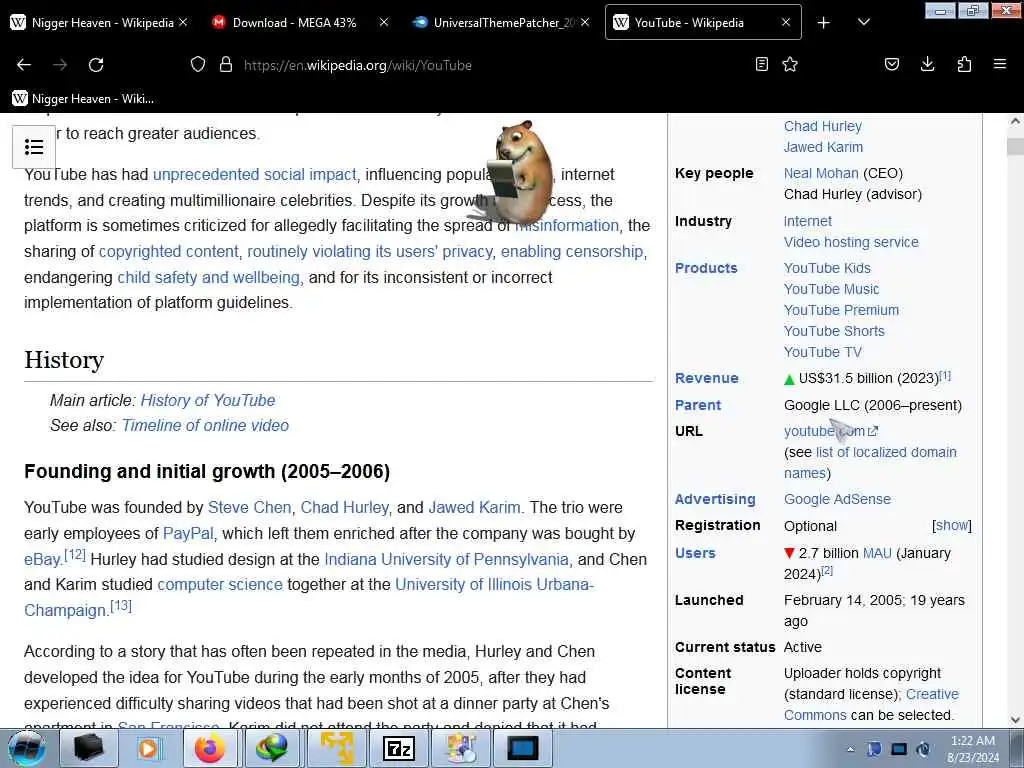1024x768 pixels.
Task: Close the UniversalThemePatcher tab
Action: (x=585, y=22)
